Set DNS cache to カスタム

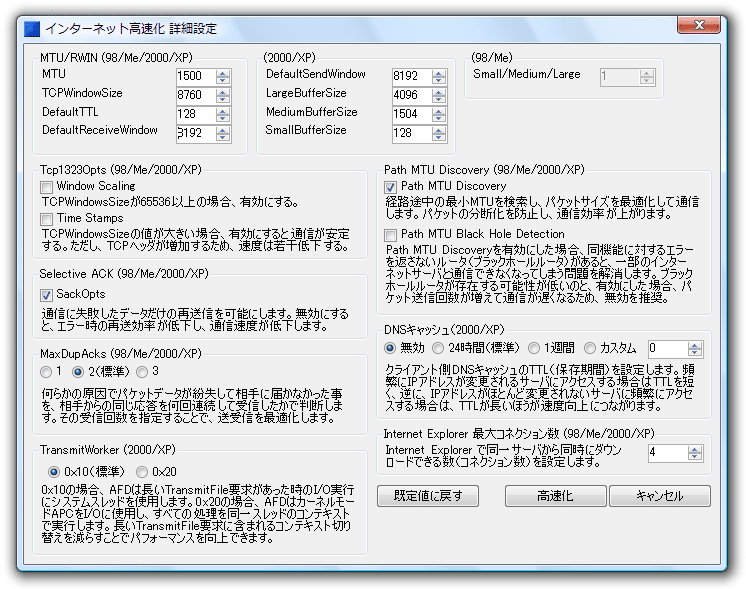click(589, 348)
